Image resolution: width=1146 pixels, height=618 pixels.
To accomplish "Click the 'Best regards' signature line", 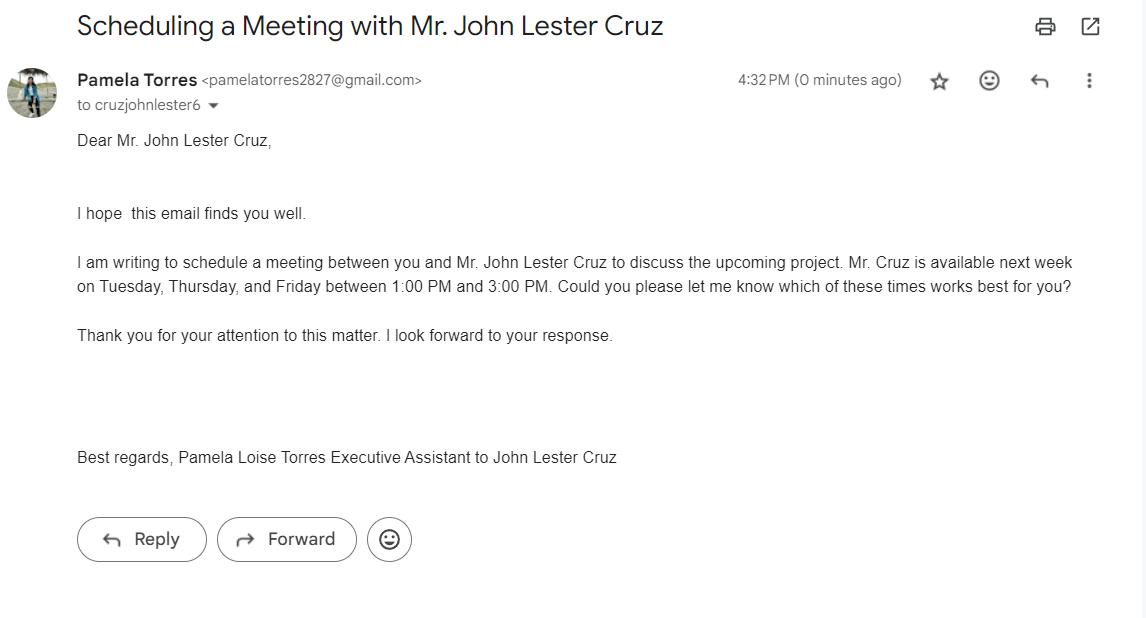I will [346, 458].
